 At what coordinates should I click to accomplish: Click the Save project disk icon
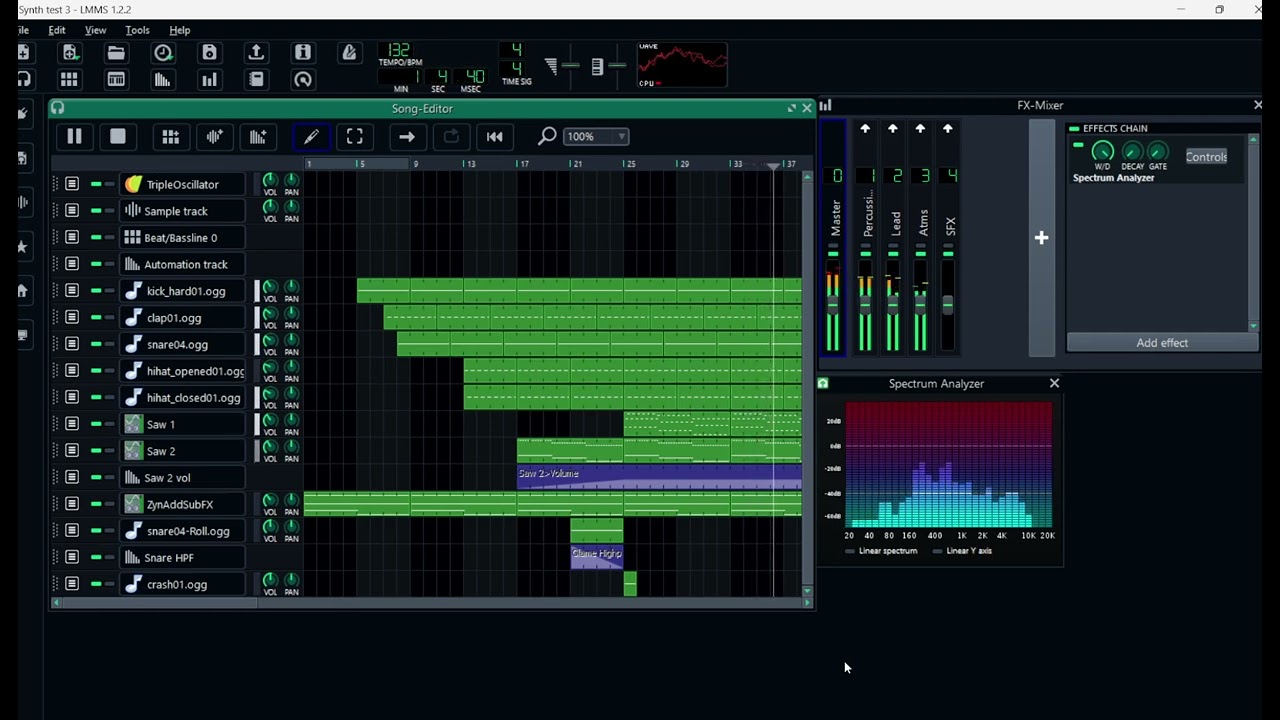[x=209, y=53]
